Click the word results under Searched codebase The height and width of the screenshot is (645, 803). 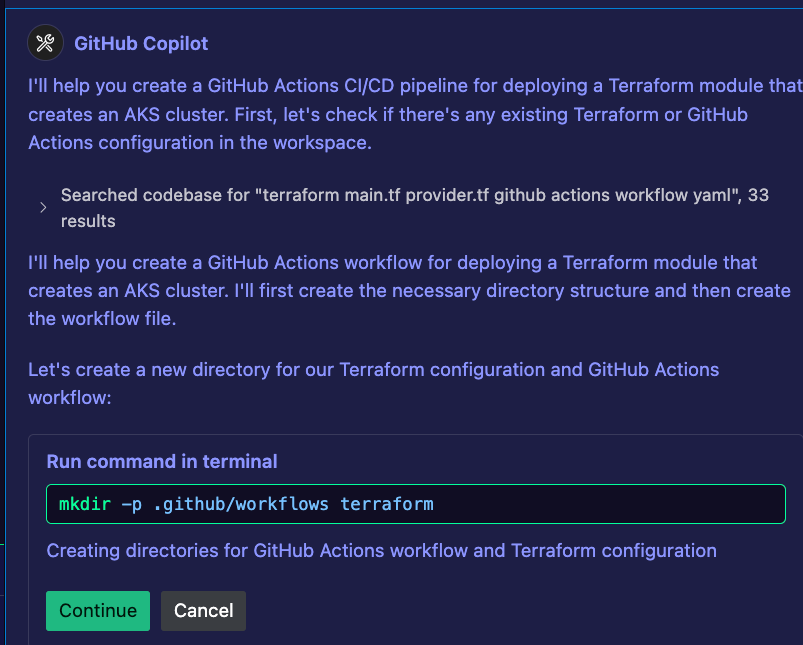(88, 221)
